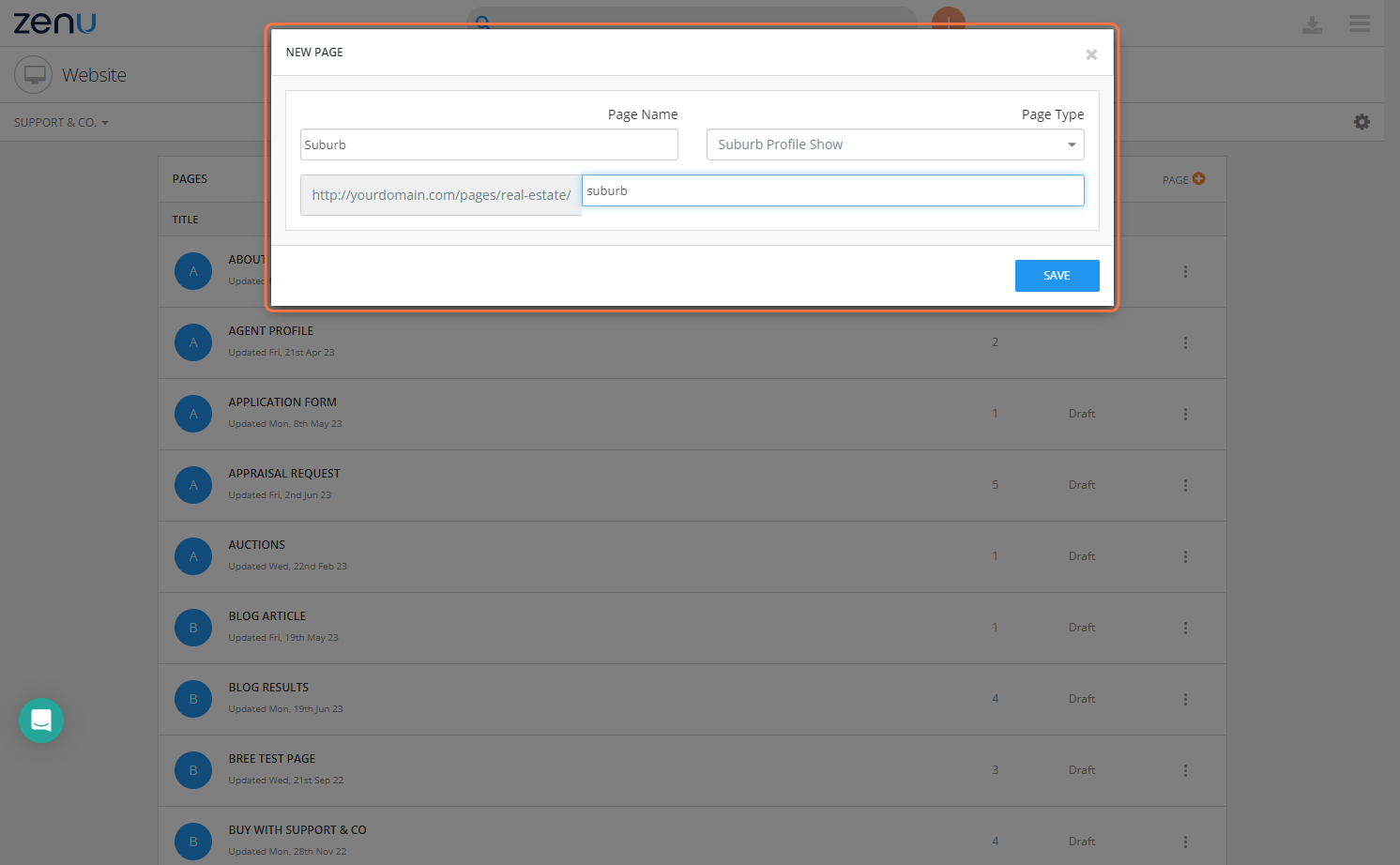Open the Appraisal Request page
Screen dimensions: 1400x865
click(x=284, y=474)
